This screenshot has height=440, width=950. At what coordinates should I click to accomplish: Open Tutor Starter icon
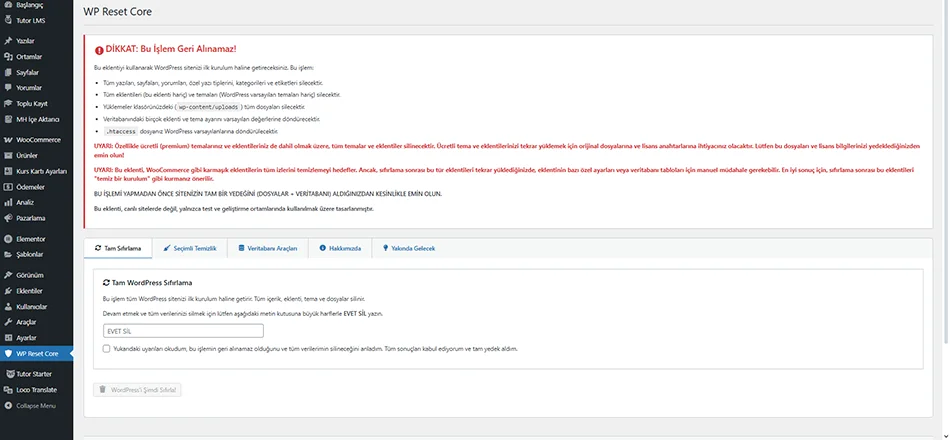[8, 374]
